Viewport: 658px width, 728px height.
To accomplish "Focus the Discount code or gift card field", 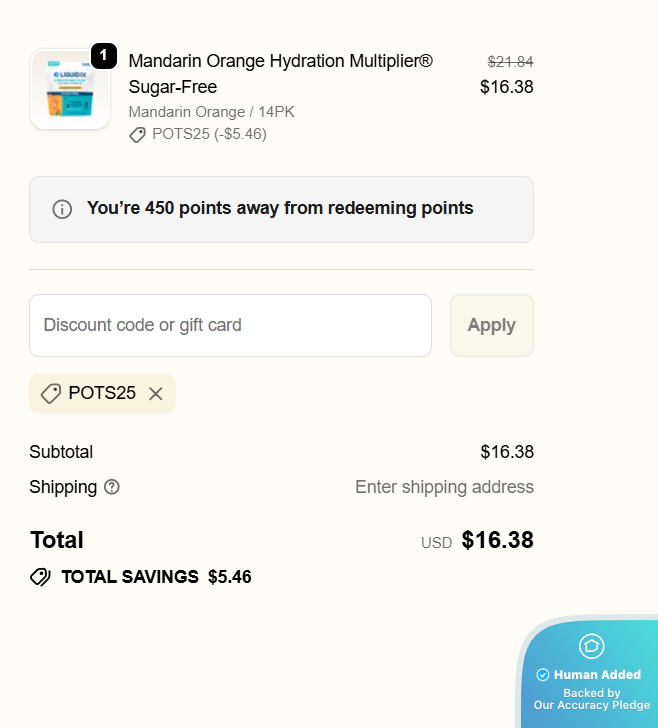I will point(230,325).
